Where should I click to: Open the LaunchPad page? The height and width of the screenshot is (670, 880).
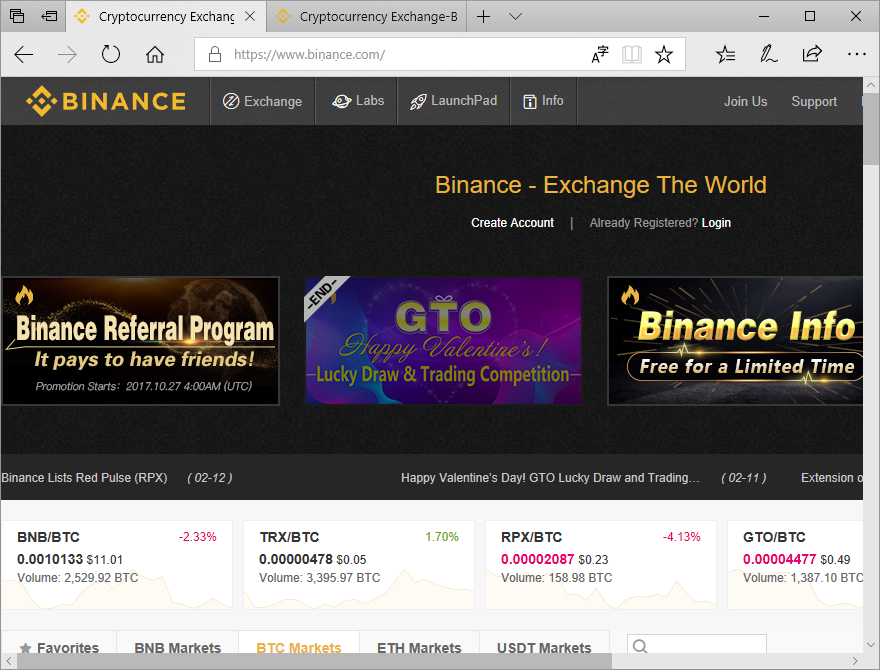453,101
